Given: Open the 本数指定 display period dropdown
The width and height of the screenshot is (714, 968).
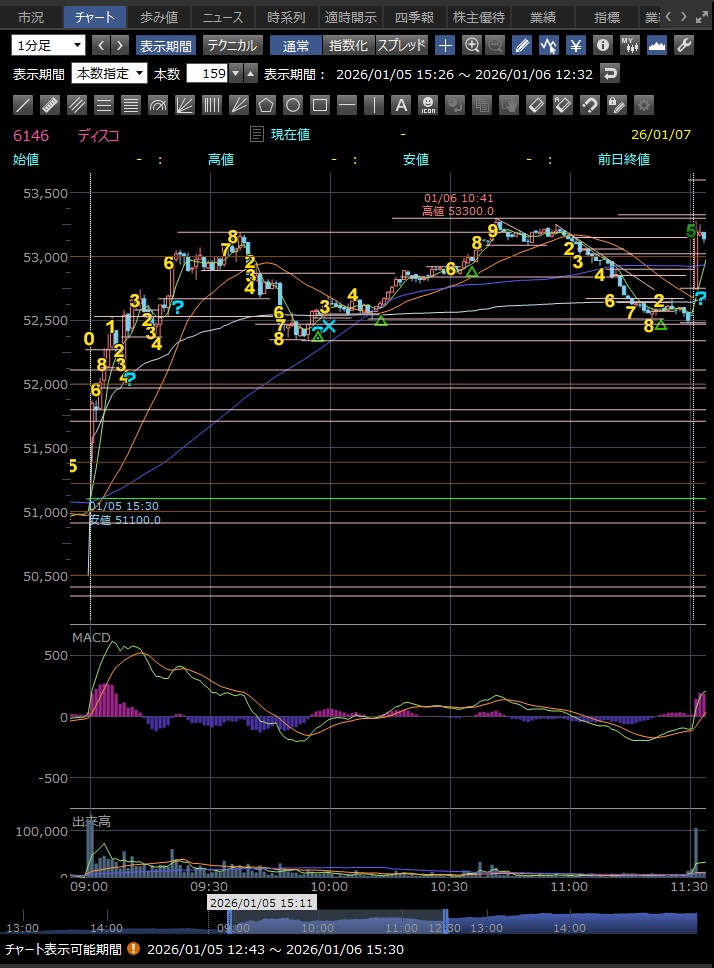Looking at the screenshot, I should tap(108, 73).
